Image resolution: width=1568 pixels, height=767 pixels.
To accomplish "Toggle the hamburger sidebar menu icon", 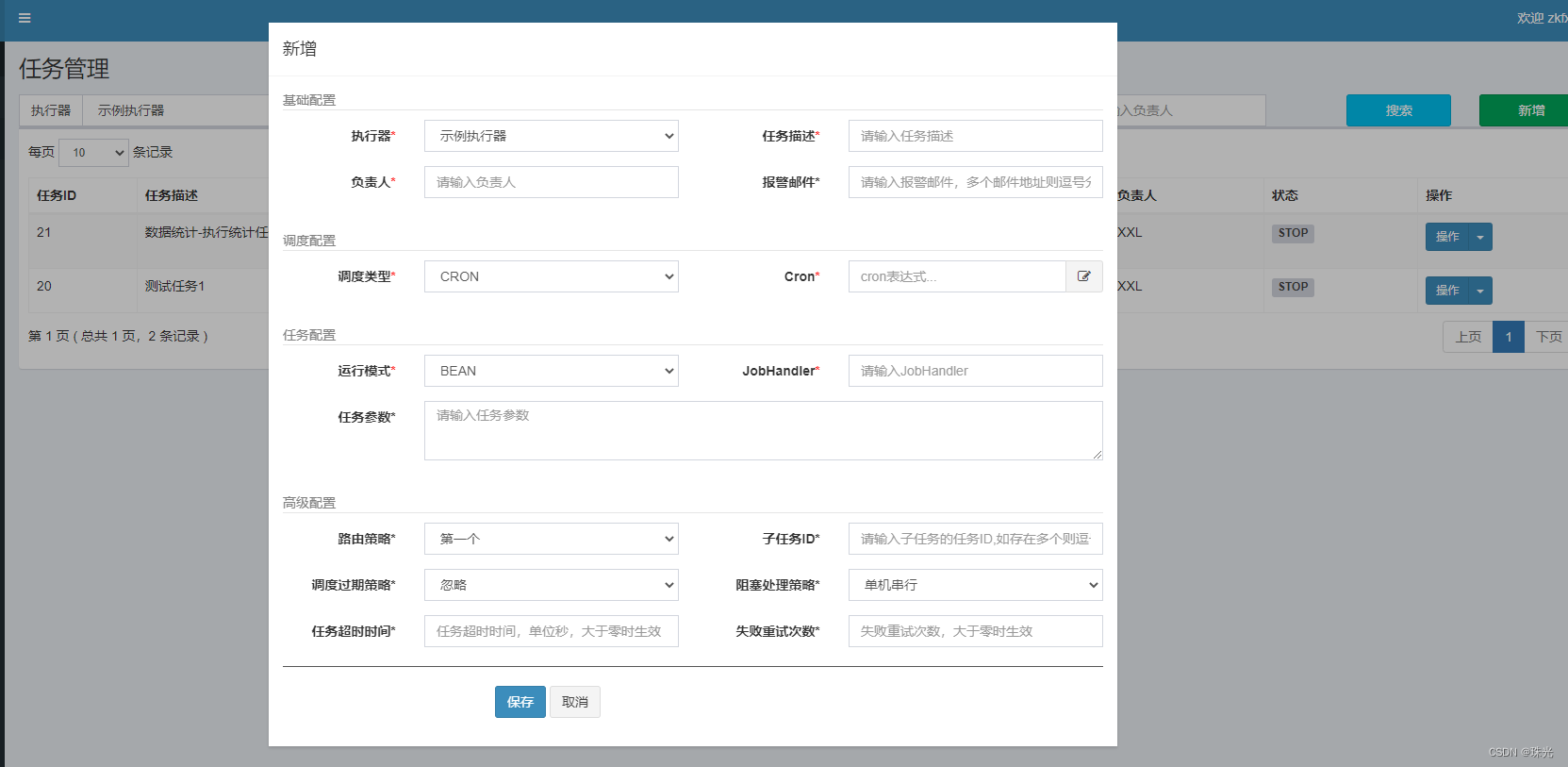I will [x=25, y=18].
